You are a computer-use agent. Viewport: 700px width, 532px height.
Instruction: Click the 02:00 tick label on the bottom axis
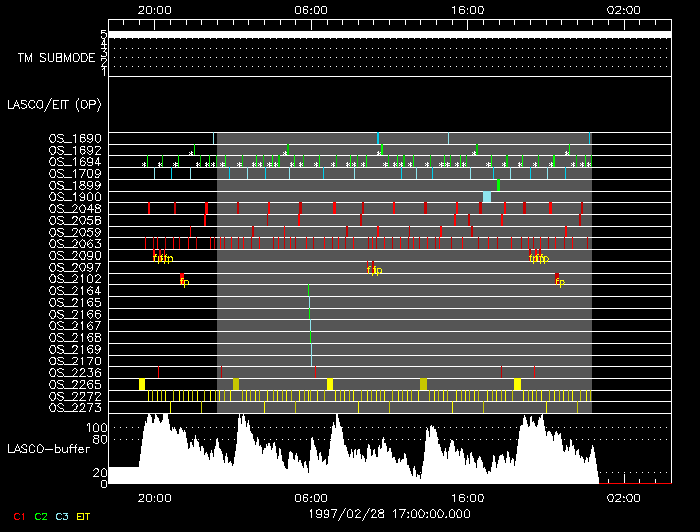(624, 497)
